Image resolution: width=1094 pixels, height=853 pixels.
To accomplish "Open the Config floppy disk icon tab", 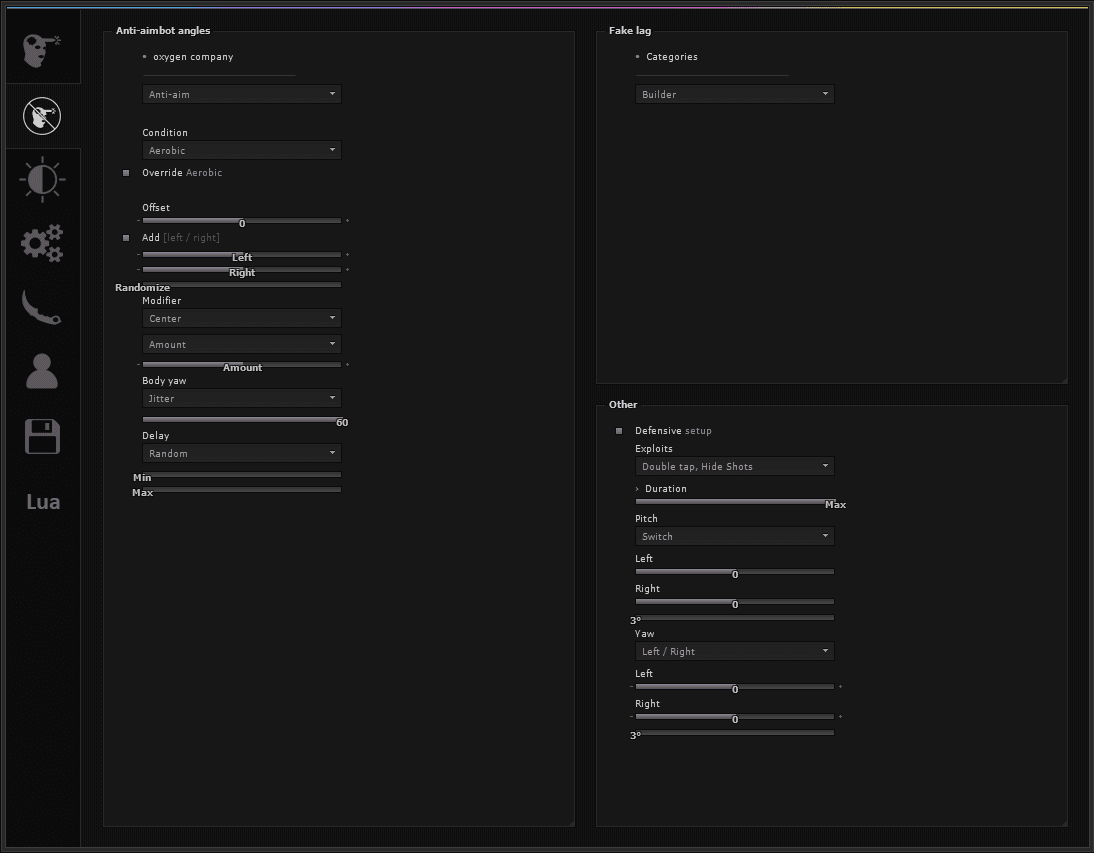I will pyautogui.click(x=42, y=437).
